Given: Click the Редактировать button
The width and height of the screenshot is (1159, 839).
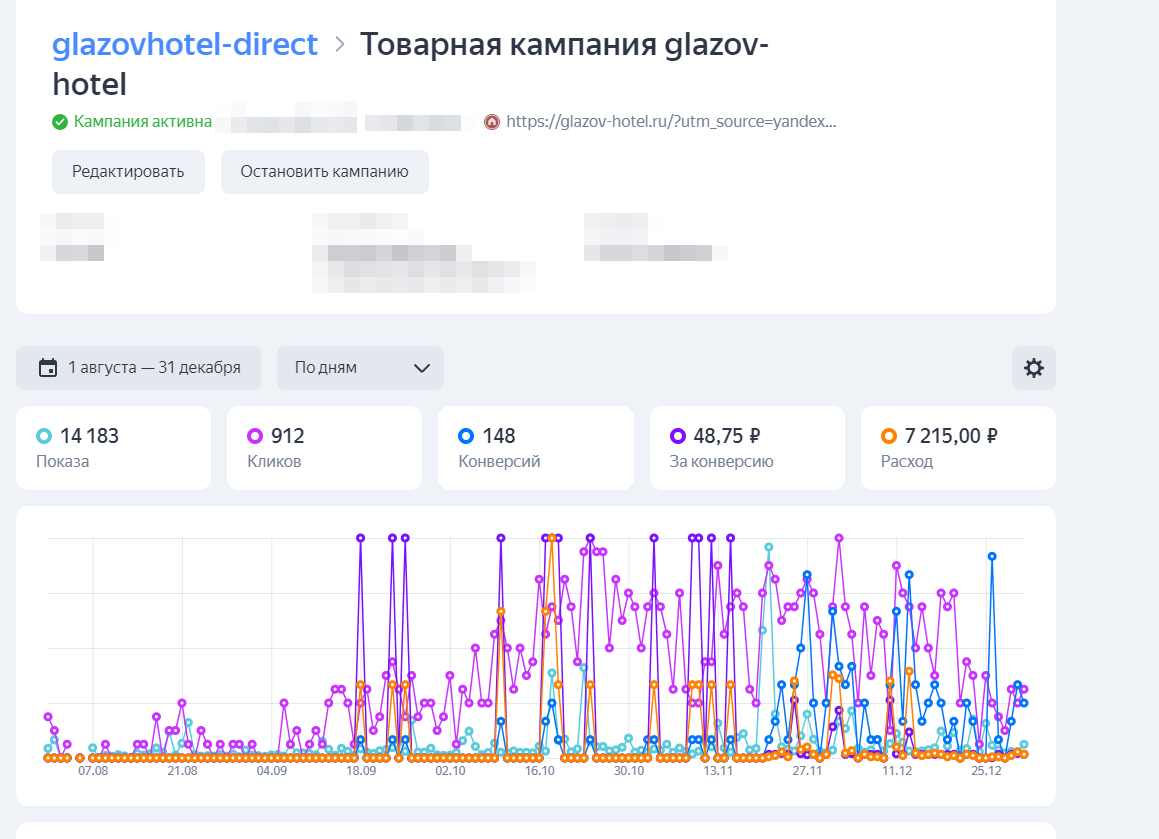Looking at the screenshot, I should 128,171.
